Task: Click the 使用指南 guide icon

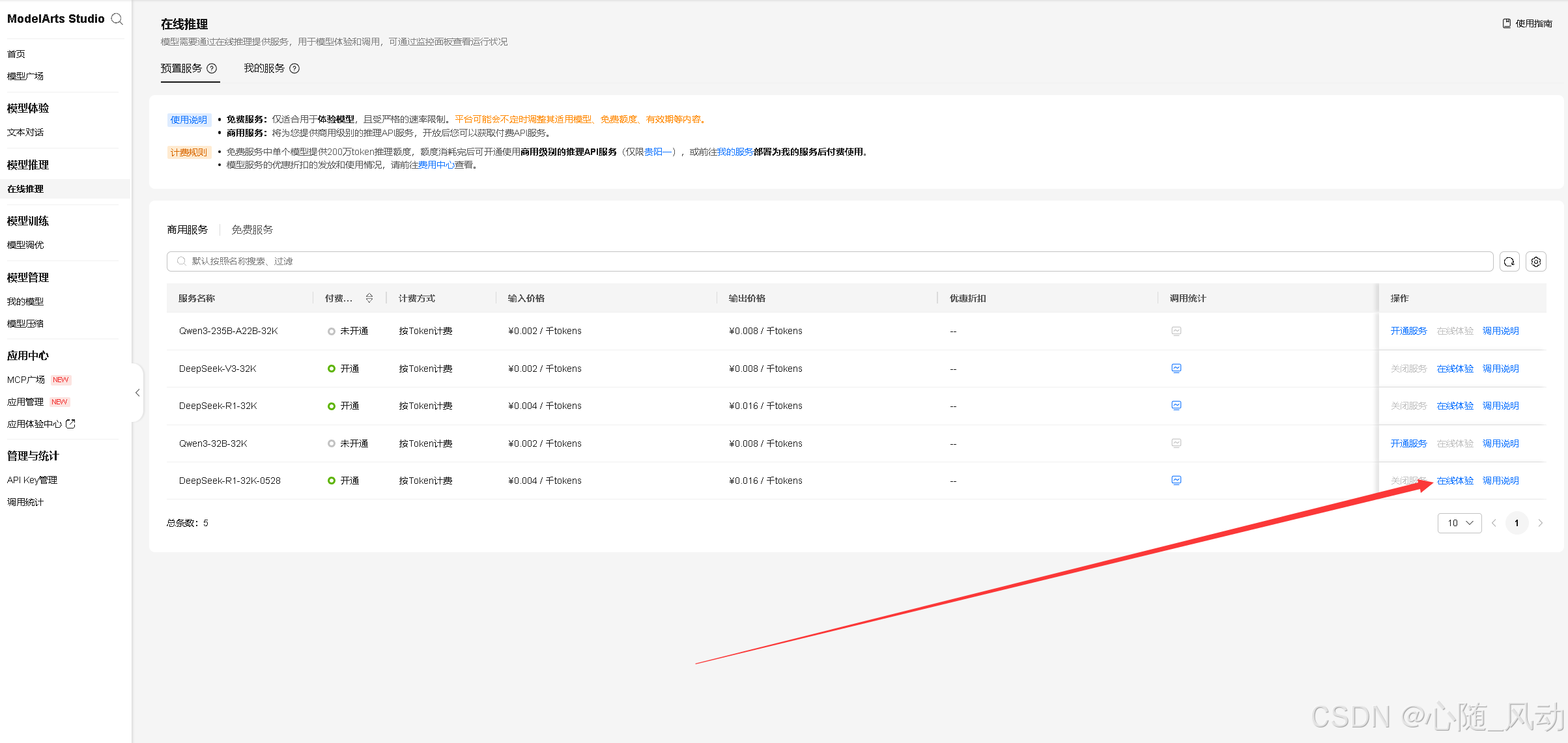Action: pyautogui.click(x=1507, y=23)
